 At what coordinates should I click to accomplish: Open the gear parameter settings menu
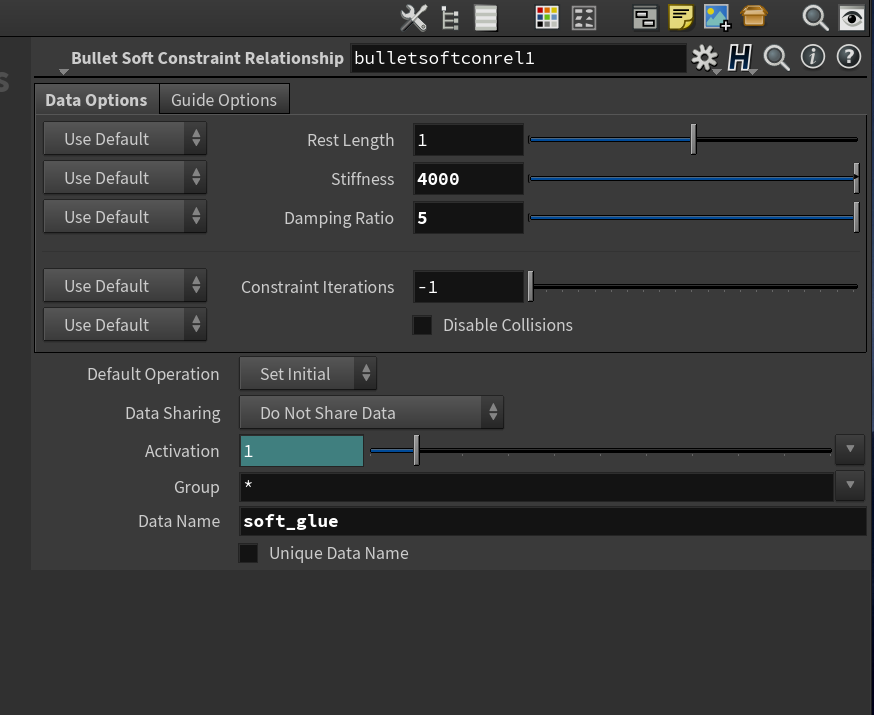(705, 58)
